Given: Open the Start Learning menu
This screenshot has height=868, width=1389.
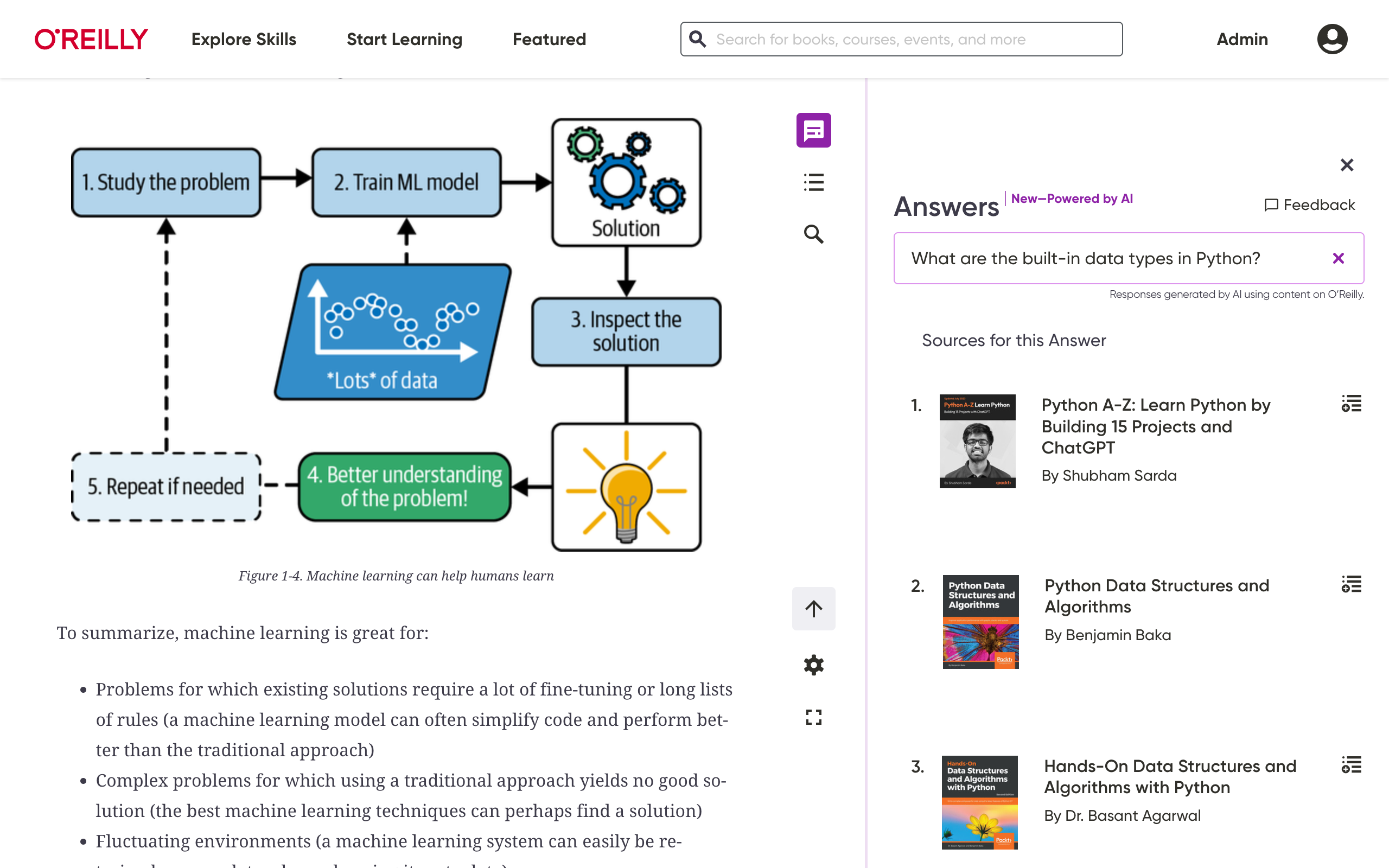Looking at the screenshot, I should coord(404,39).
